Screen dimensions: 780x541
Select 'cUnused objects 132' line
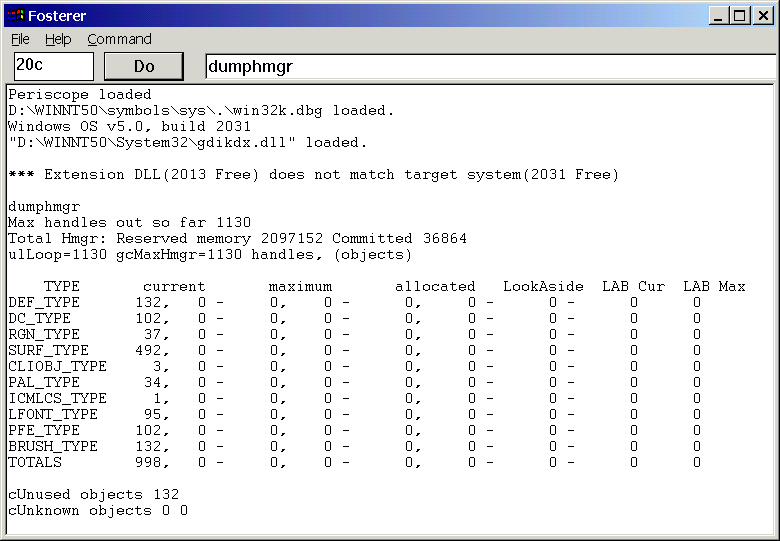click(93, 495)
